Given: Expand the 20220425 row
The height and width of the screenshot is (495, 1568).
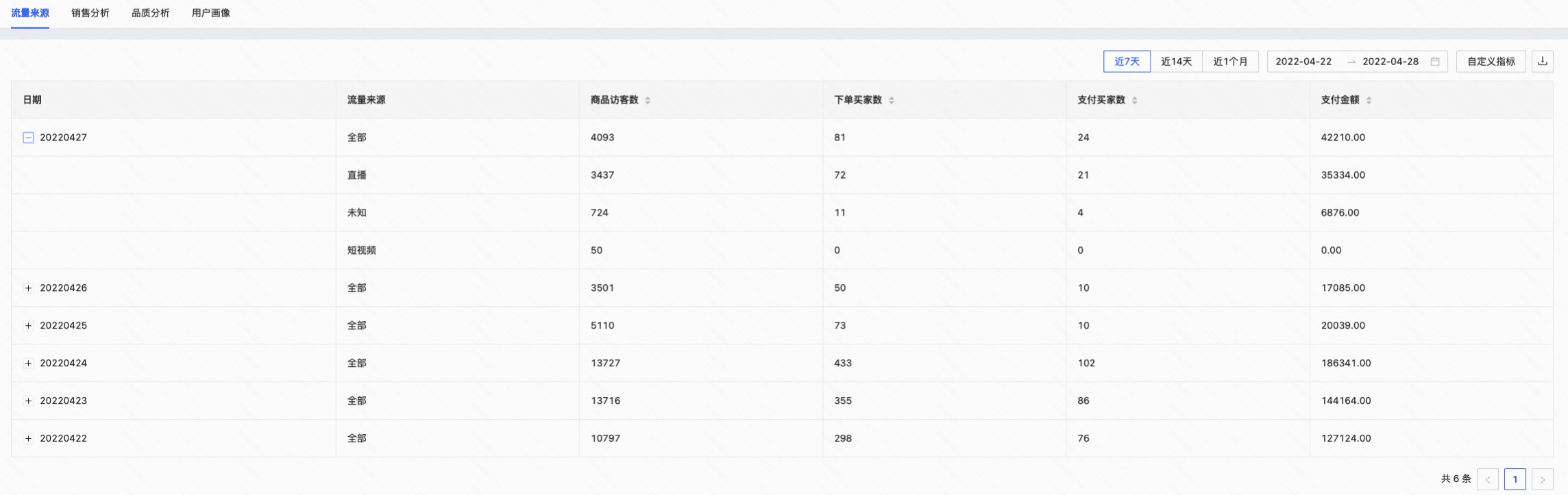Looking at the screenshot, I should coord(28,326).
